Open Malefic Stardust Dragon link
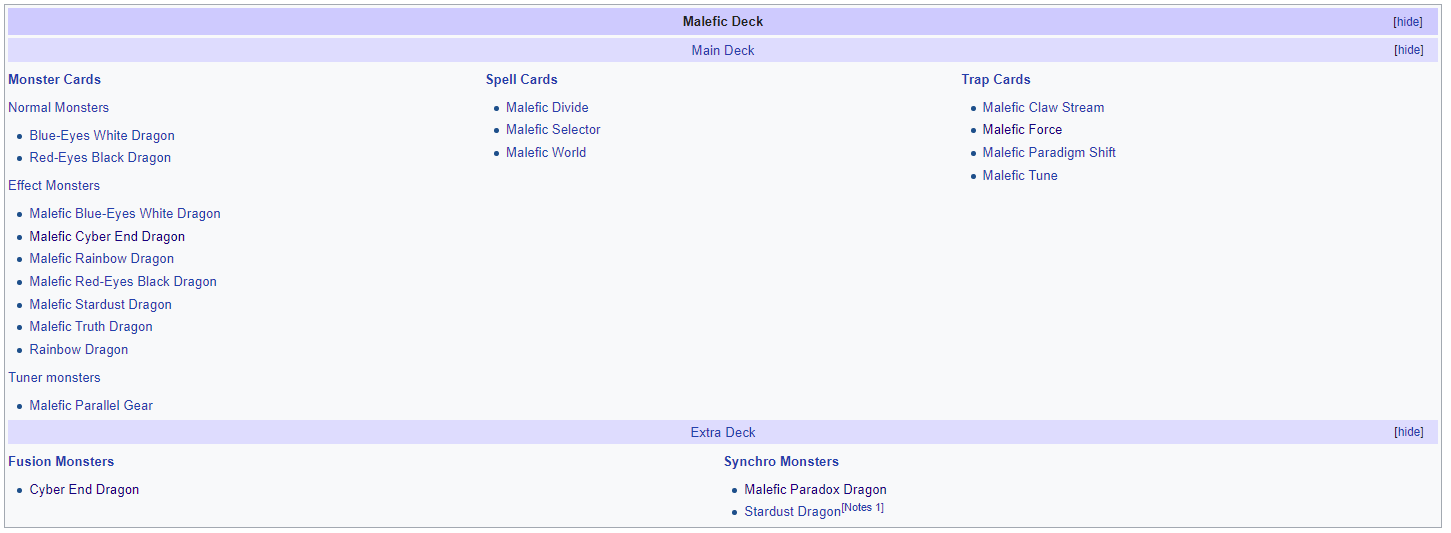Screen dimensions: 1451x533 tap(100, 304)
